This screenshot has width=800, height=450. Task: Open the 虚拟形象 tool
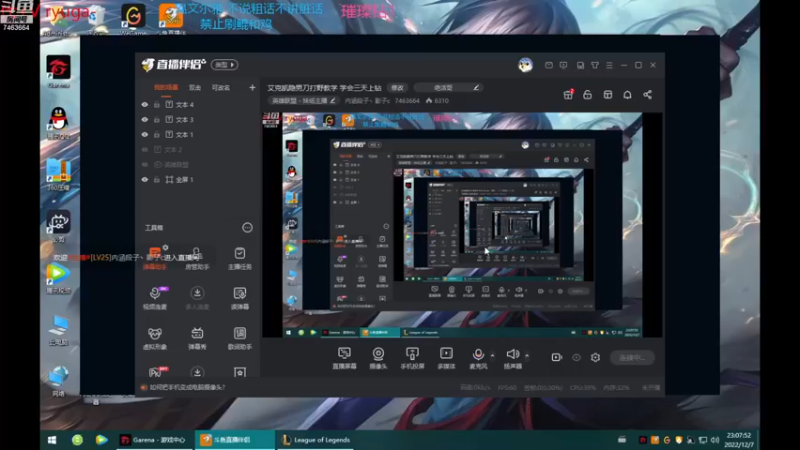[155, 338]
